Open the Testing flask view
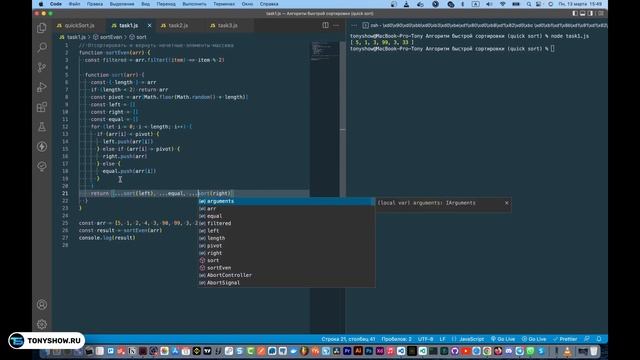Image resolution: width=640 pixels, height=360 pixels. point(42,127)
